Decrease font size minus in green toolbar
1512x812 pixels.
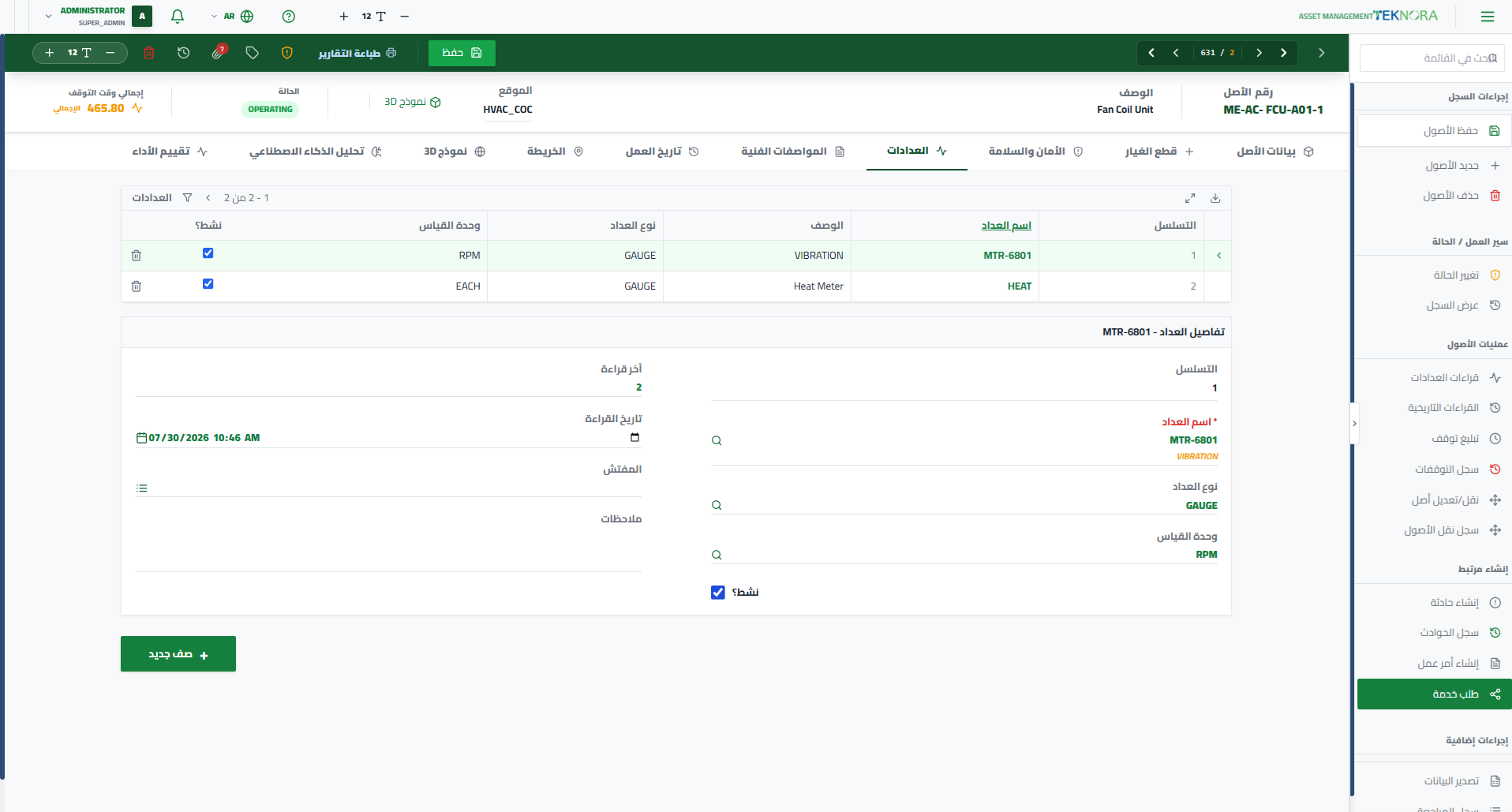click(x=110, y=53)
